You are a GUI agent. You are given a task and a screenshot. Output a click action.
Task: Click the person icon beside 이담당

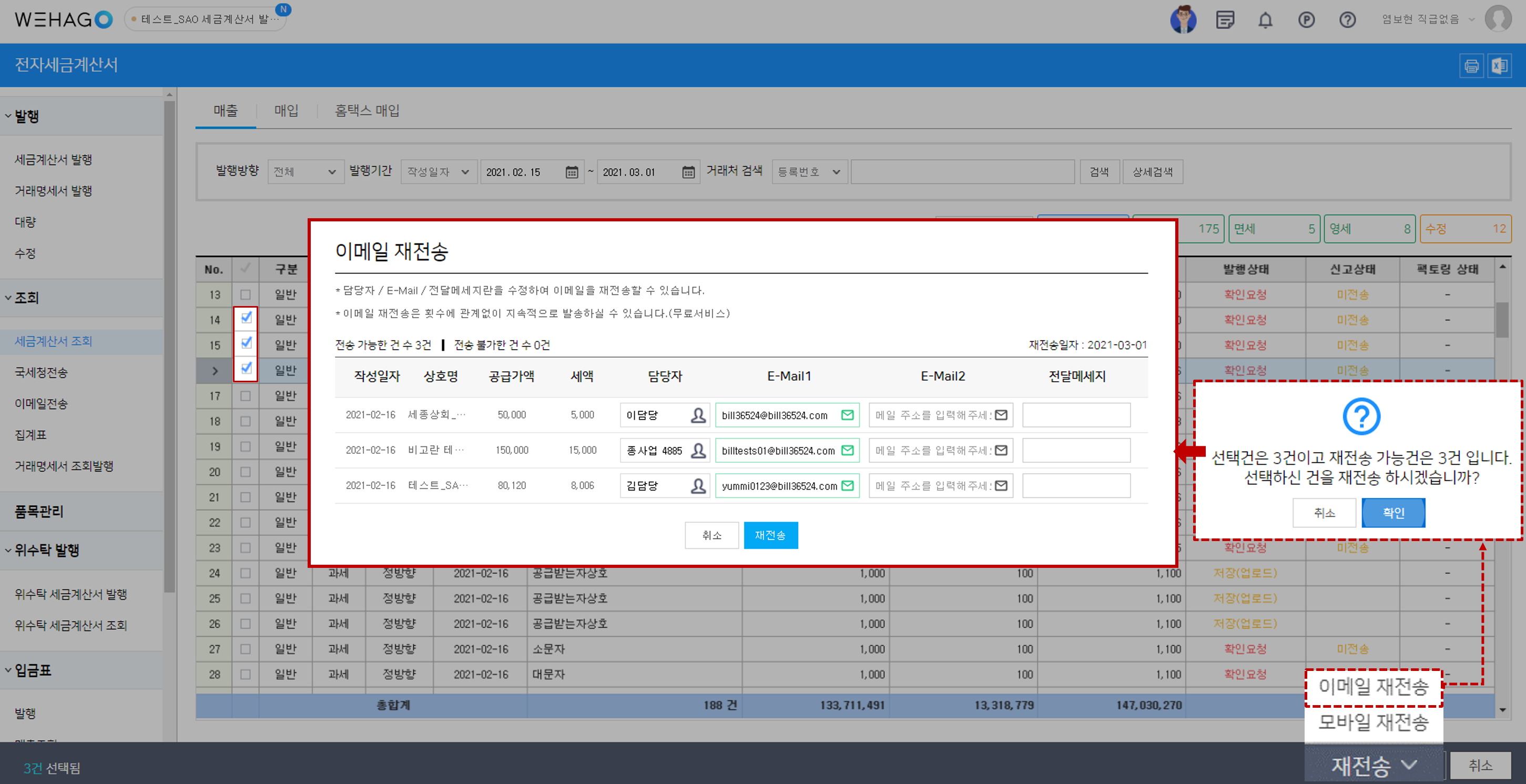point(698,415)
